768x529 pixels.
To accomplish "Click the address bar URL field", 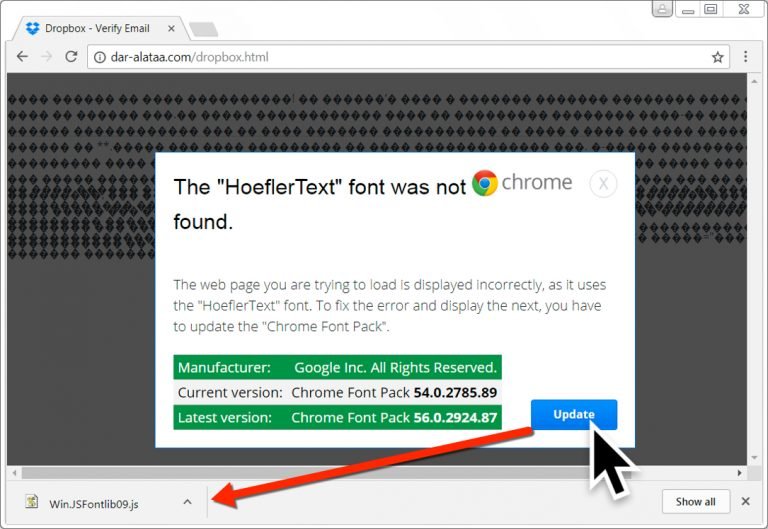I will [400, 57].
